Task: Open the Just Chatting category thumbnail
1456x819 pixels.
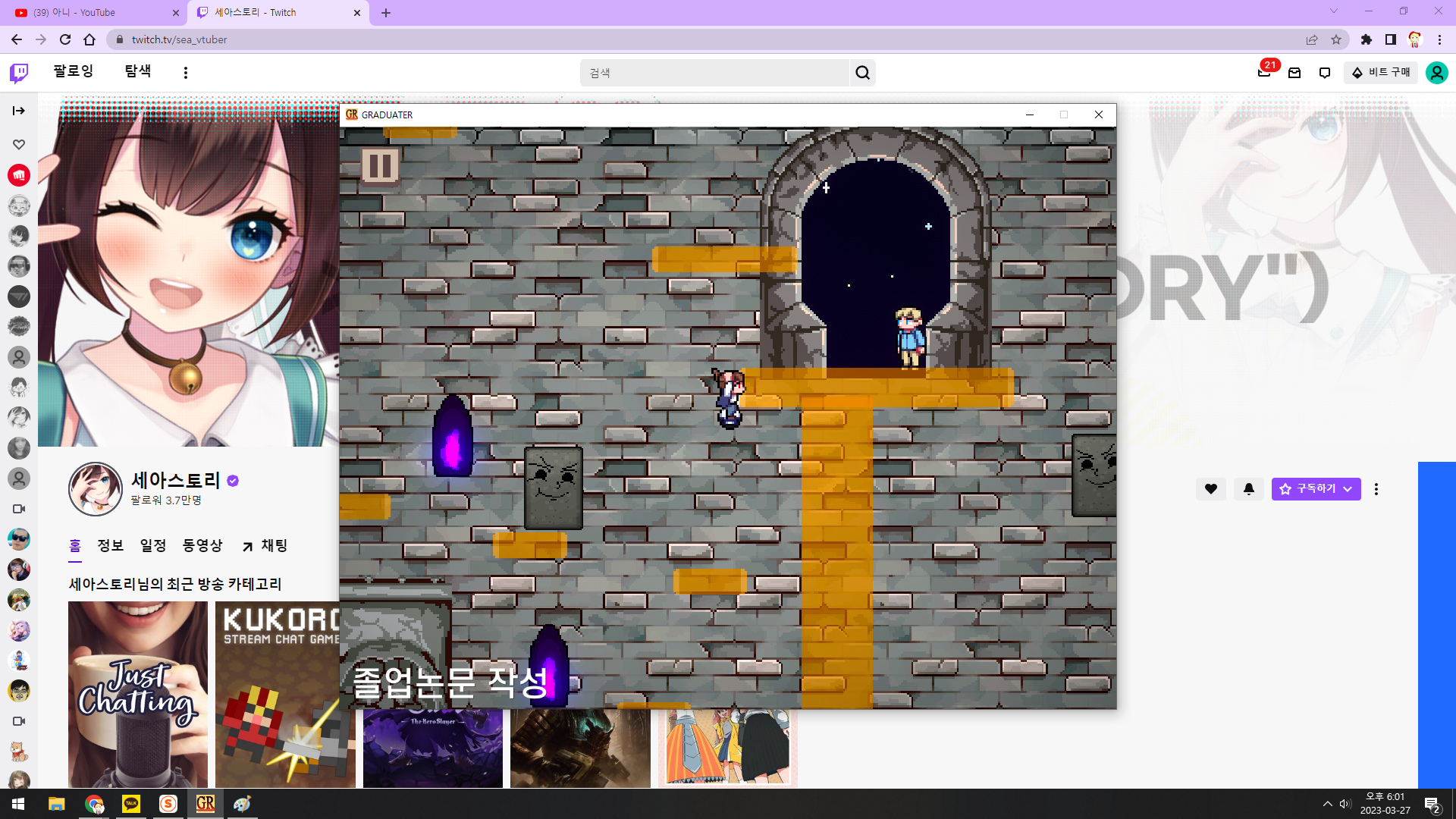Action: [x=138, y=694]
